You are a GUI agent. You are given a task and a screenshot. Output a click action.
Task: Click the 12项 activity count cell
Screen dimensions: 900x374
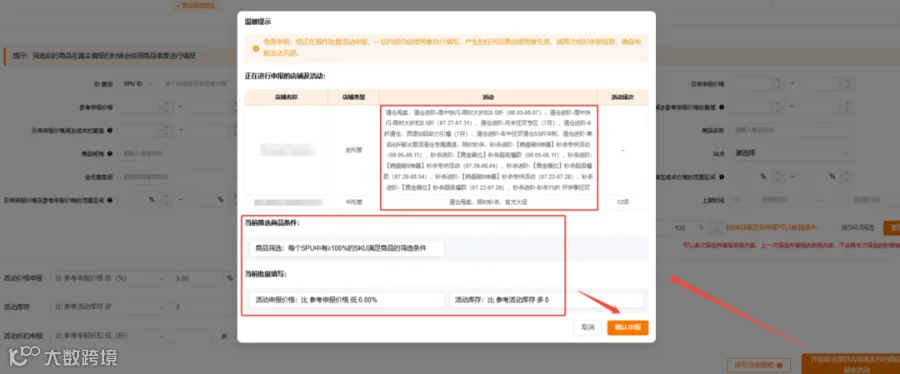(623, 202)
